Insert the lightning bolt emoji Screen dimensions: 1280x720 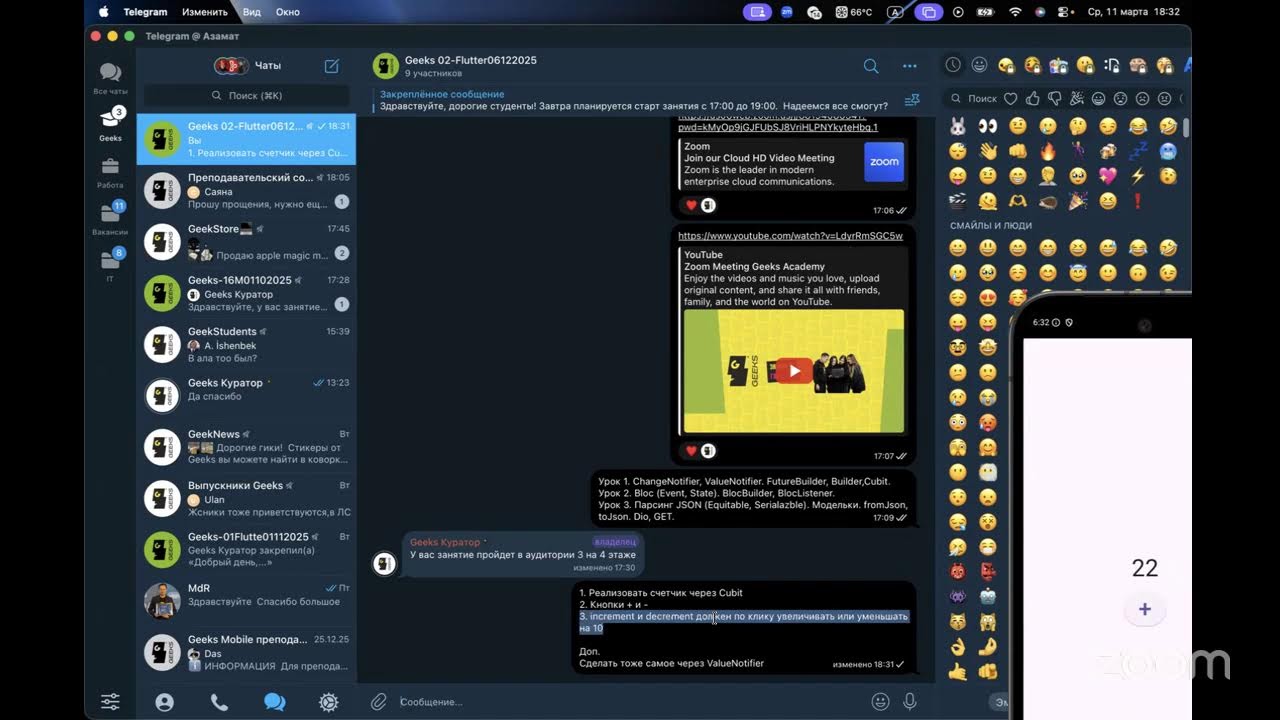pos(1137,176)
